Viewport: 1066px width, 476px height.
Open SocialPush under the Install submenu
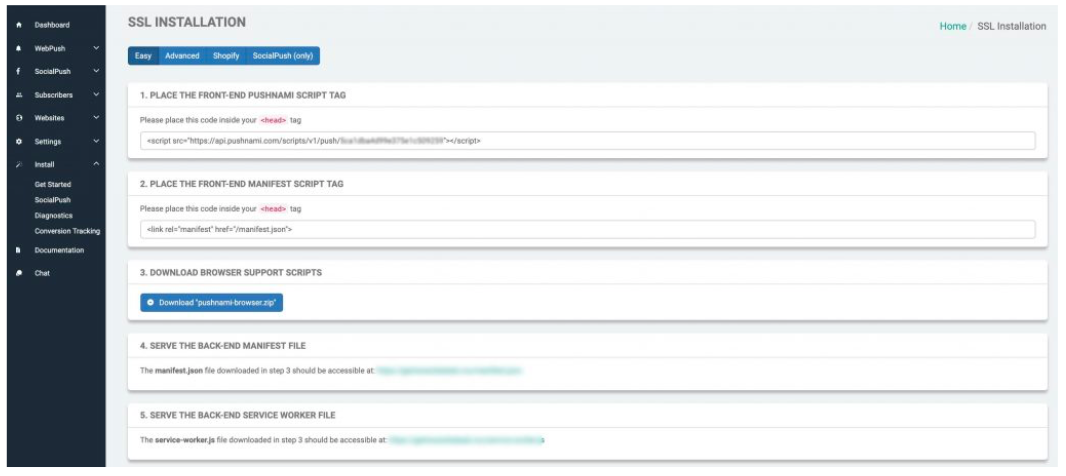[52, 200]
